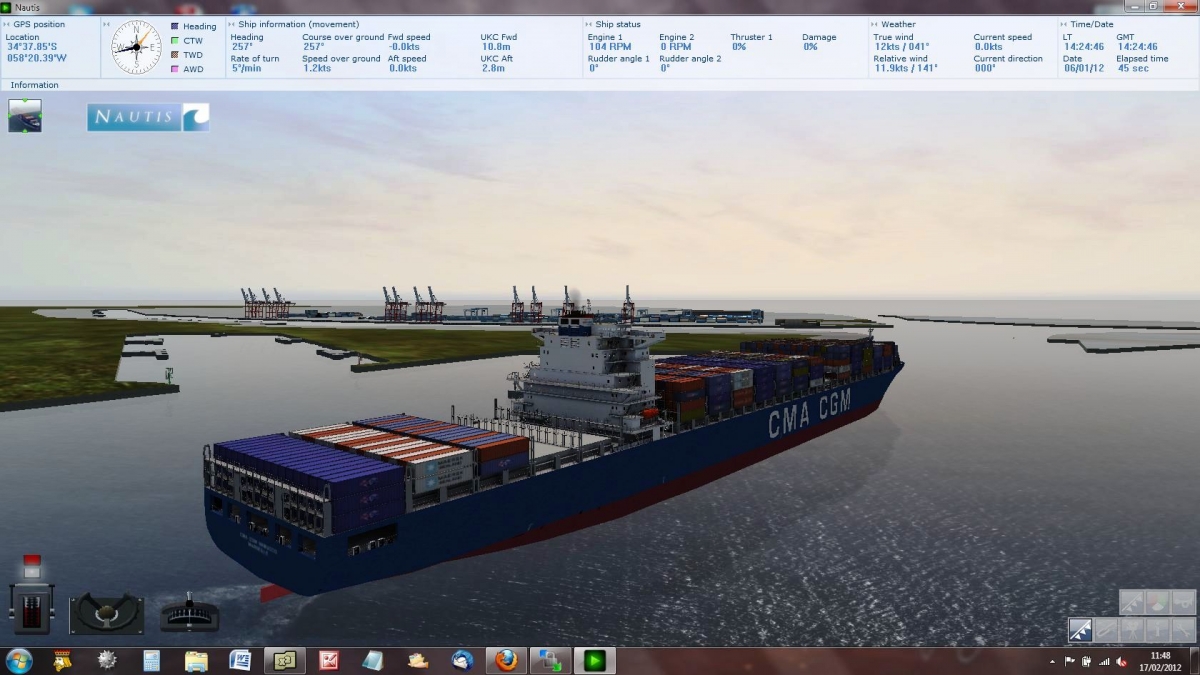This screenshot has height=675, width=1200.
Task: Click the muted volume tray icon
Action: [1120, 662]
